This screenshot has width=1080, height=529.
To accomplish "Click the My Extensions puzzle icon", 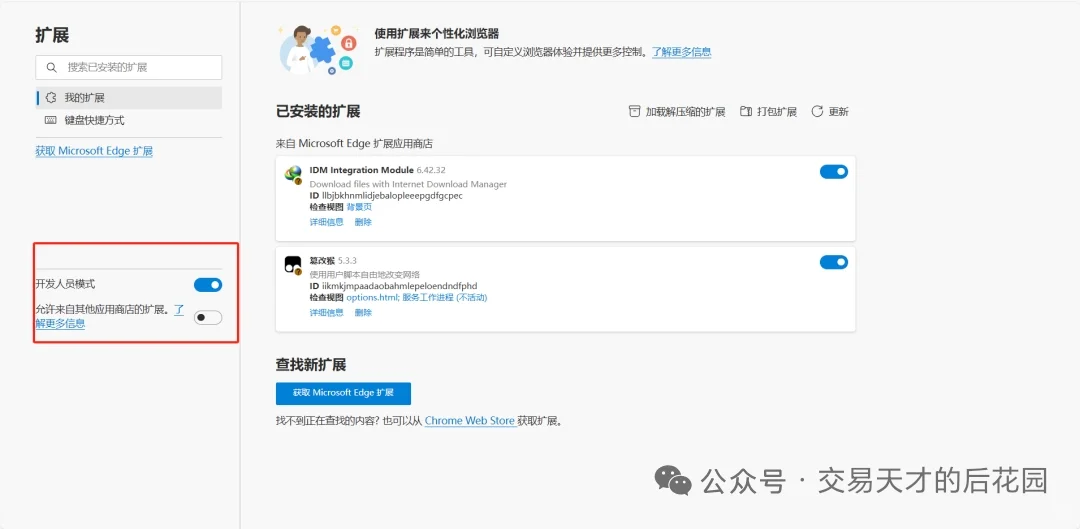I will 50,98.
